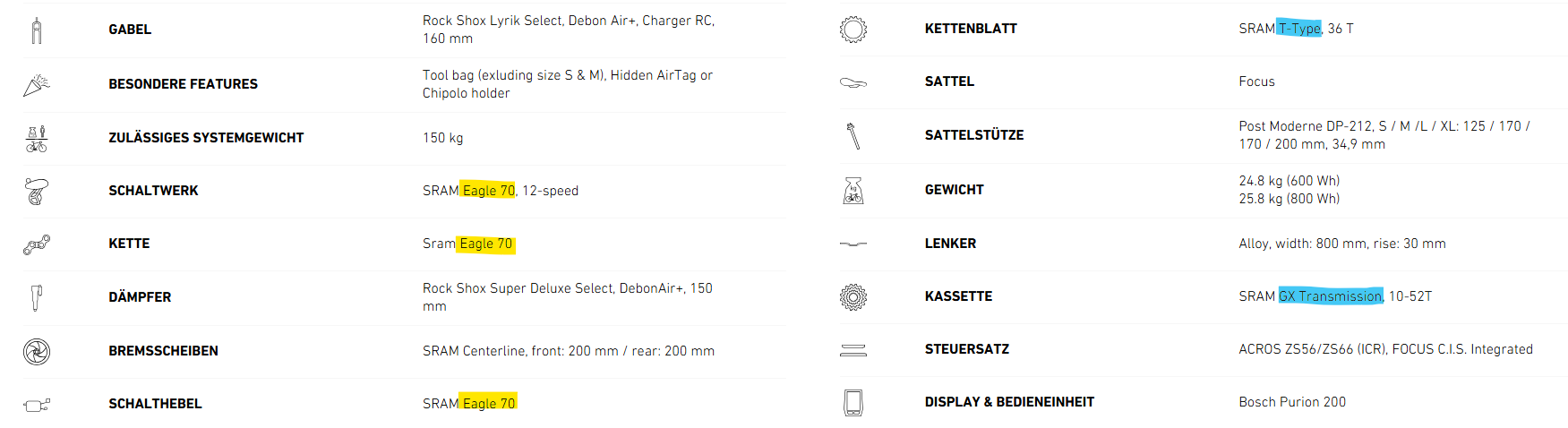Click the chainring icon beside KETTENBLATT
Viewport: 1568px width, 428px height.
[853, 30]
